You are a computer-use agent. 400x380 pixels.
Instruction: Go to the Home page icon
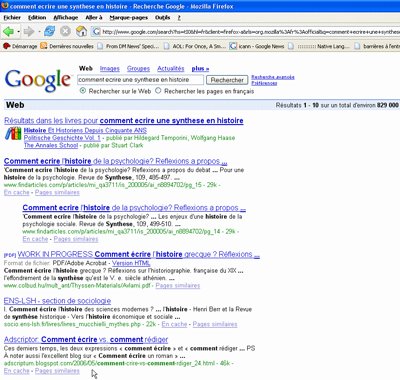tap(81, 31)
